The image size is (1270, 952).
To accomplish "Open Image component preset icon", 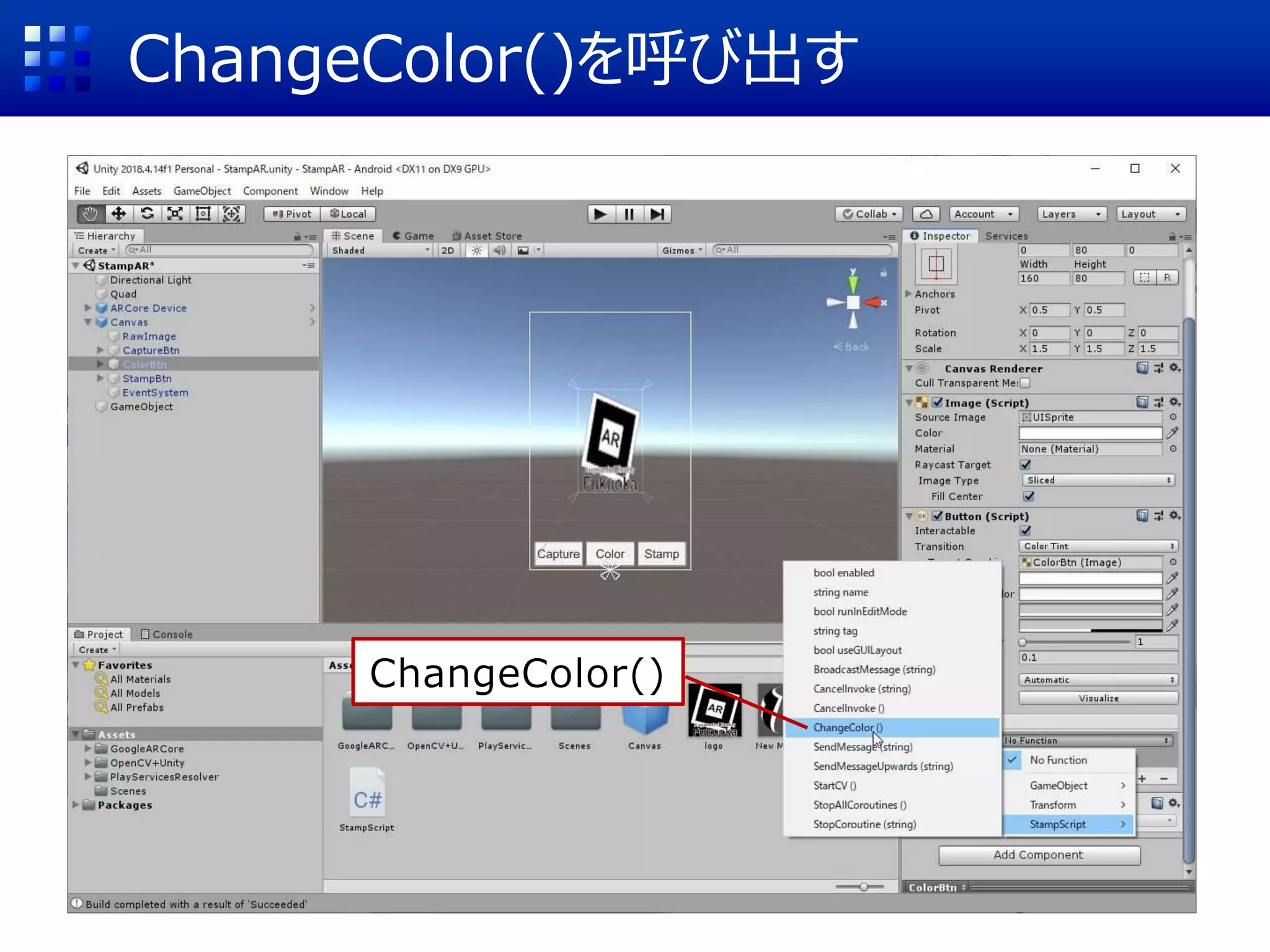I will click(x=1158, y=402).
